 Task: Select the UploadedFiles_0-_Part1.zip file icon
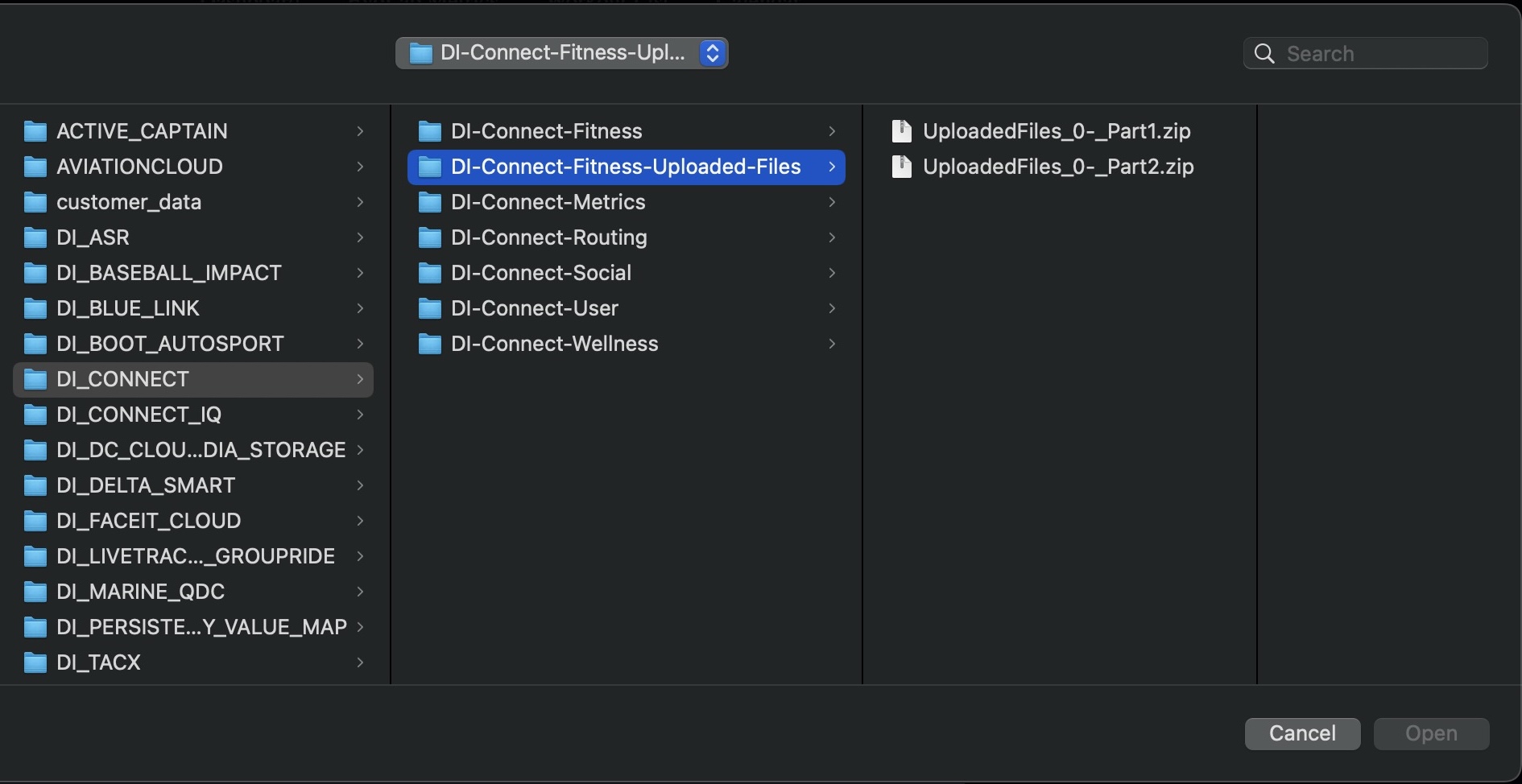click(x=902, y=131)
